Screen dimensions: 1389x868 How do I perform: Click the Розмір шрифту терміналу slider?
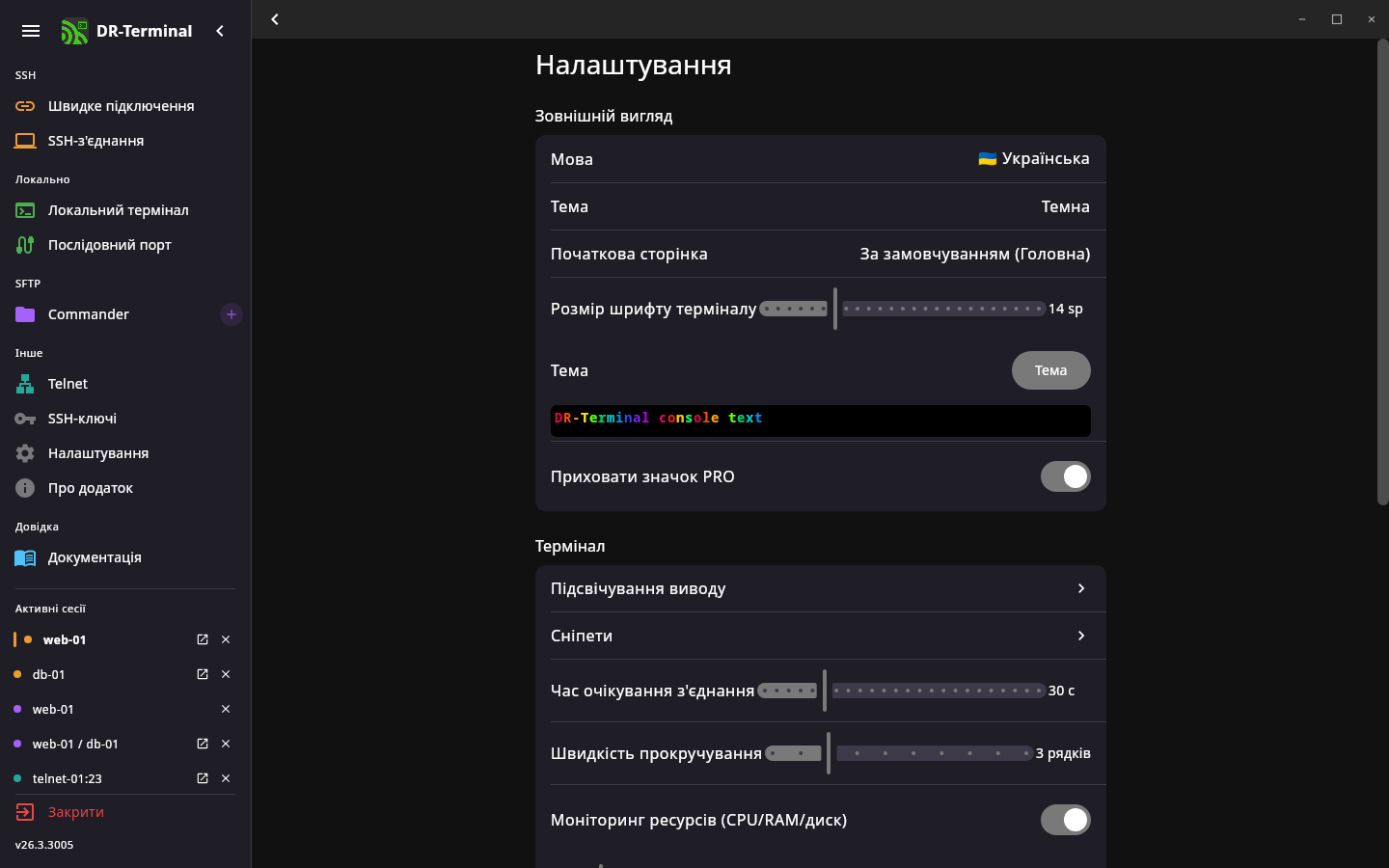(x=902, y=309)
